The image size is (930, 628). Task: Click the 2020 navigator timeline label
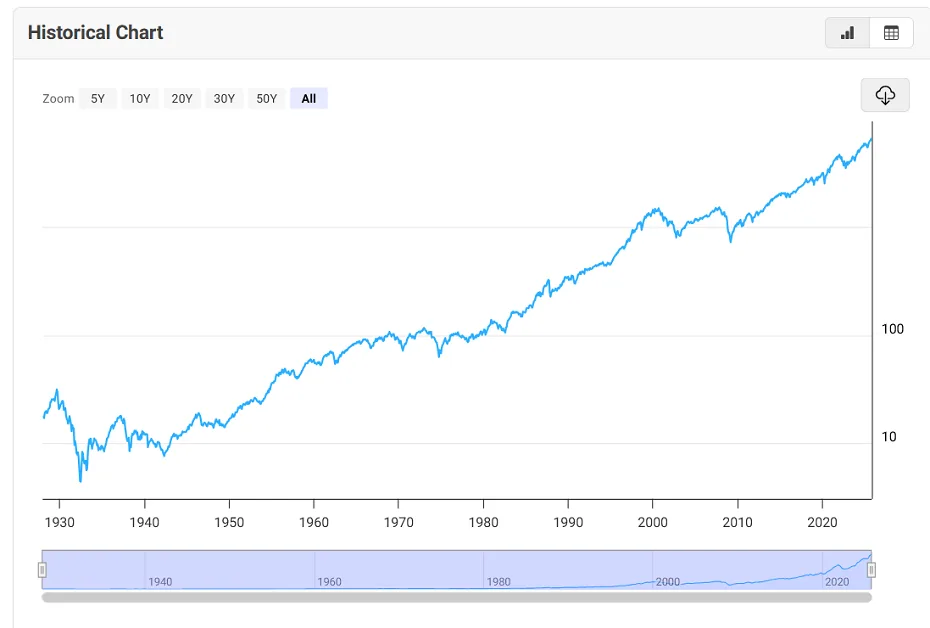coord(836,582)
